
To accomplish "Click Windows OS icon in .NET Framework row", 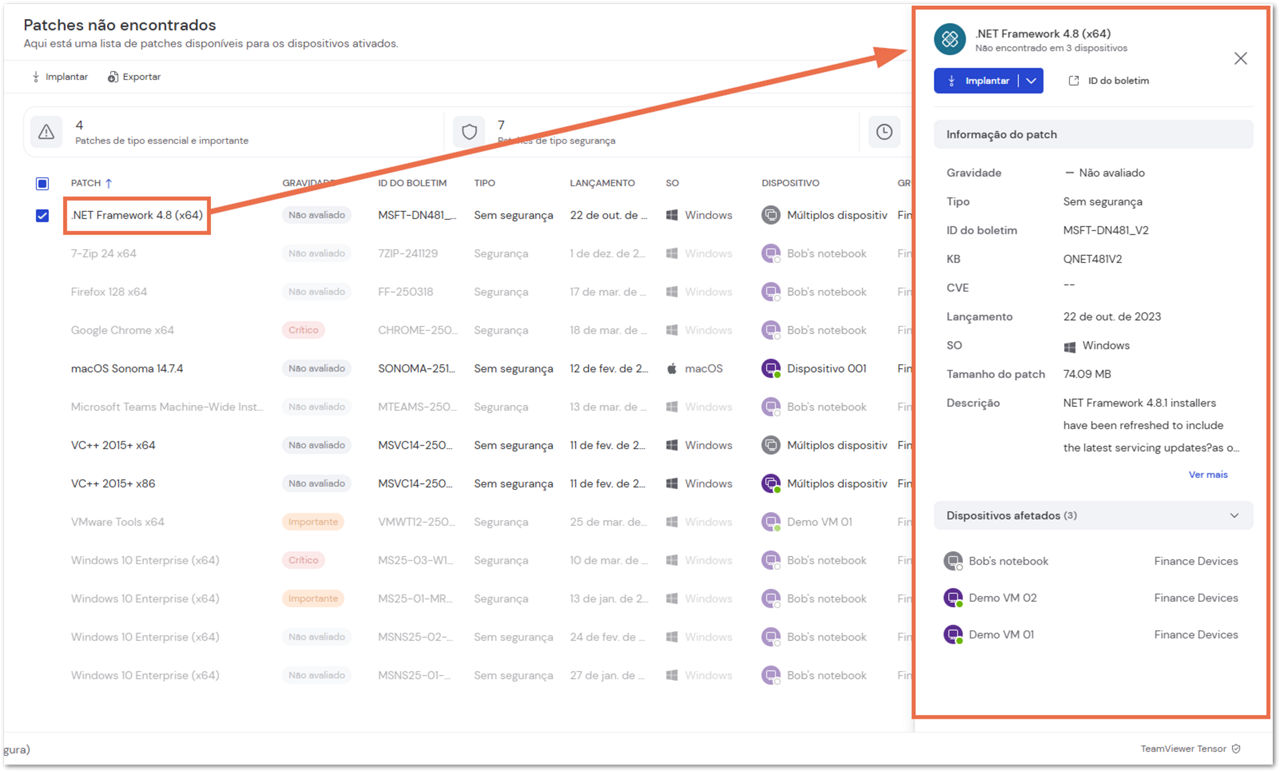I will click(672, 215).
